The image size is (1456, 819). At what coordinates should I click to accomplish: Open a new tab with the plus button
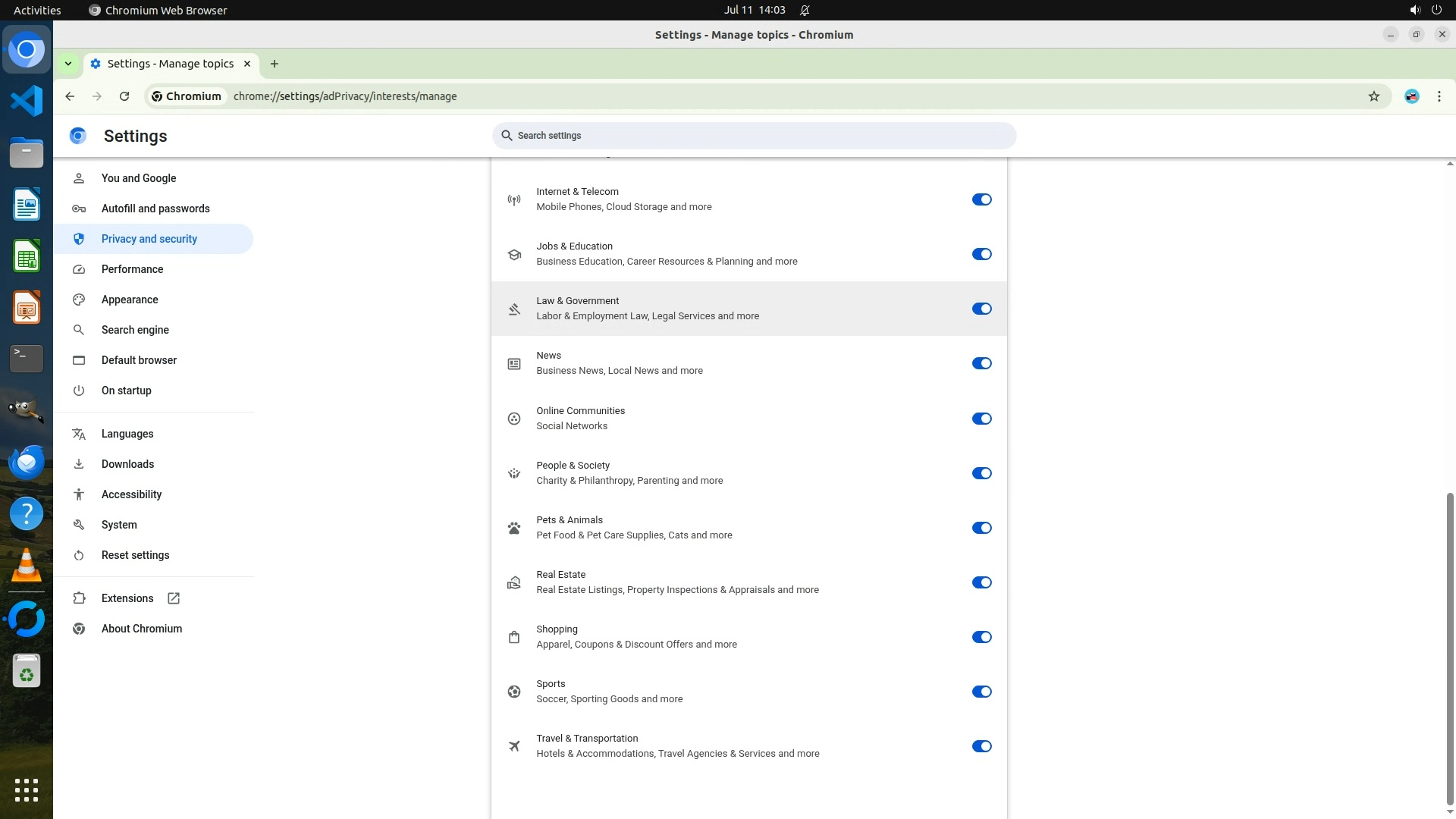[x=275, y=64]
